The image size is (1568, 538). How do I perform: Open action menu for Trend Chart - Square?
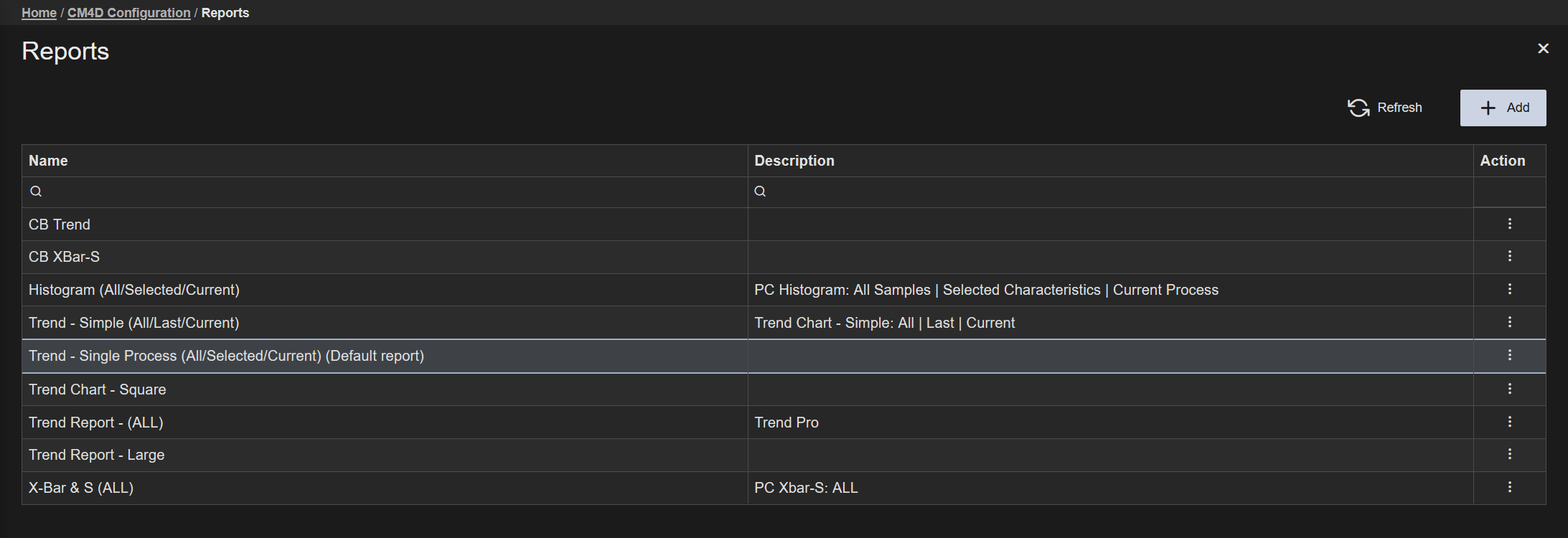click(x=1509, y=389)
